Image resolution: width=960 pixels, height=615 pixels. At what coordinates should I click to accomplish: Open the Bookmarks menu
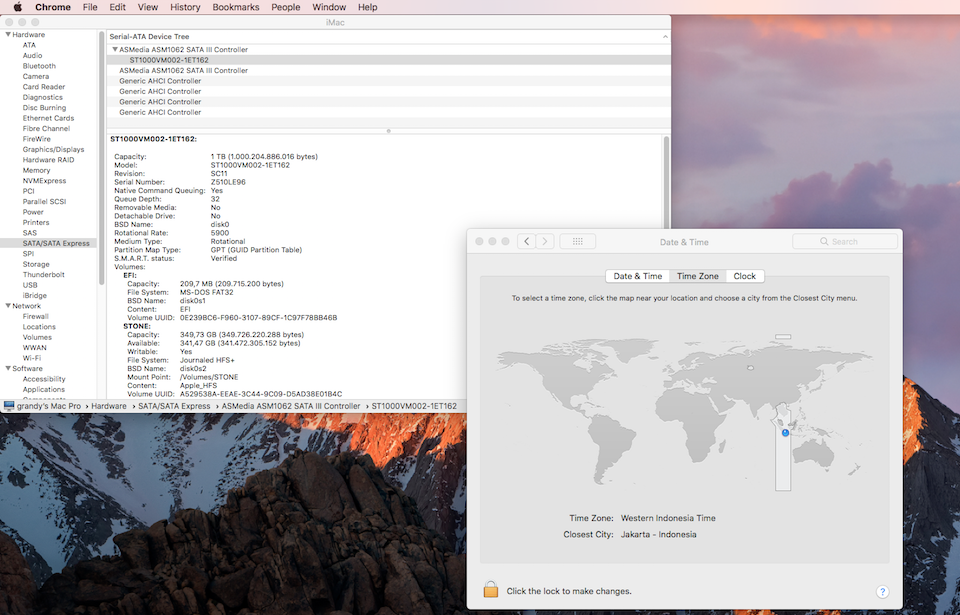pyautogui.click(x=235, y=7)
